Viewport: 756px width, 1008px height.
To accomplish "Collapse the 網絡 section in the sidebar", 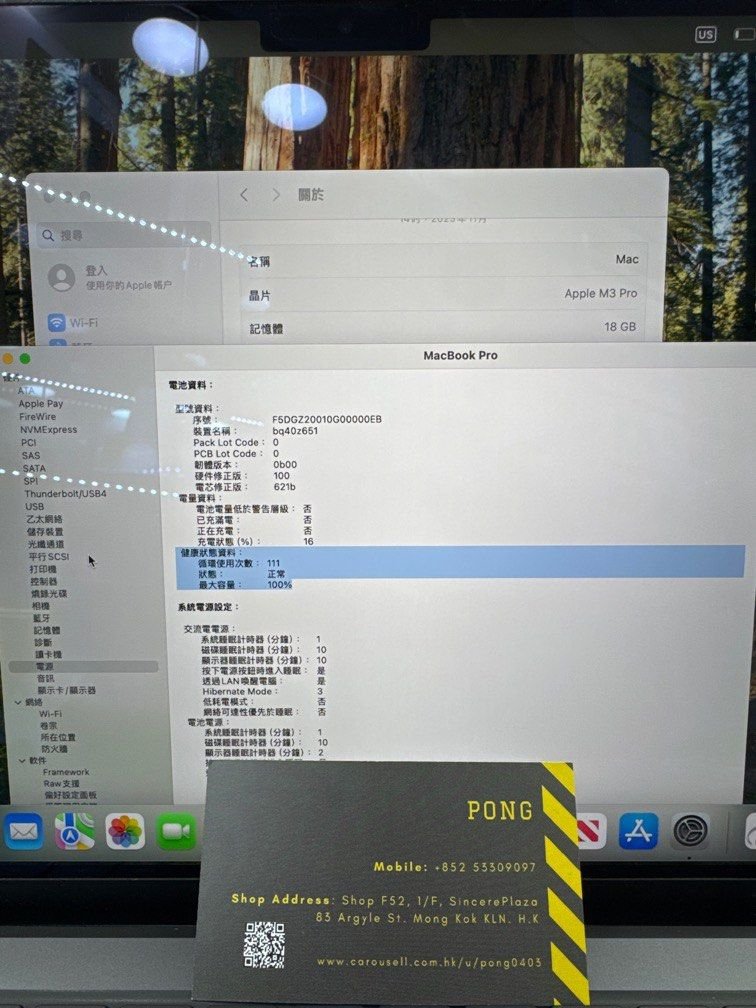I will click(x=18, y=703).
